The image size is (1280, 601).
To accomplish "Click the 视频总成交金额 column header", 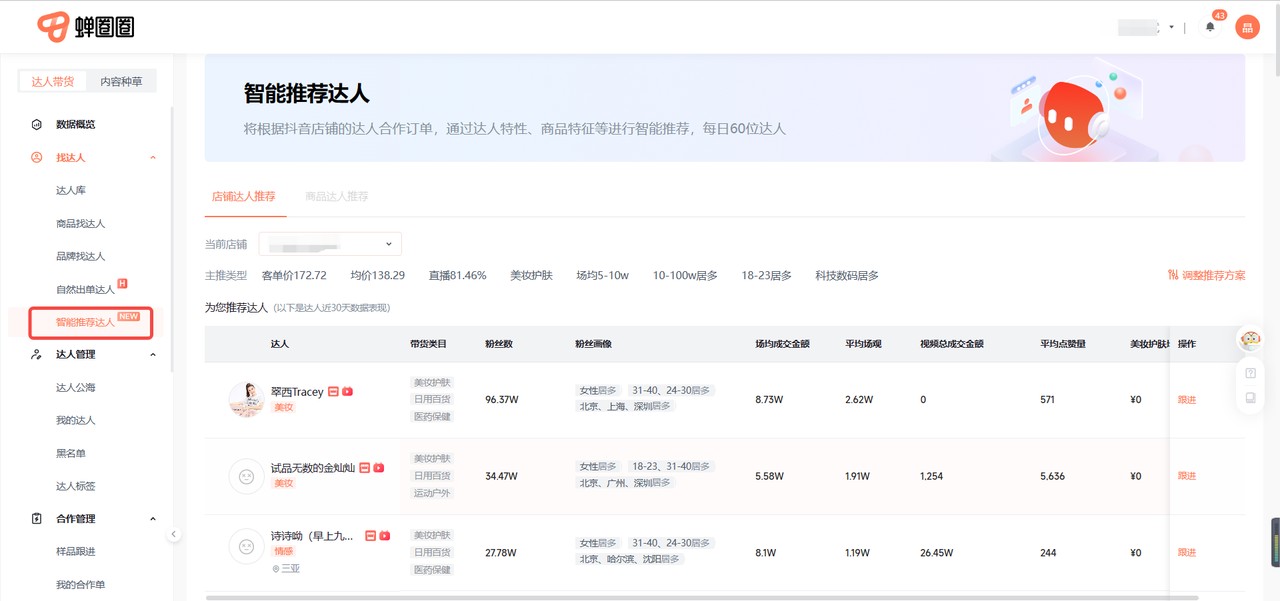I will tap(952, 344).
